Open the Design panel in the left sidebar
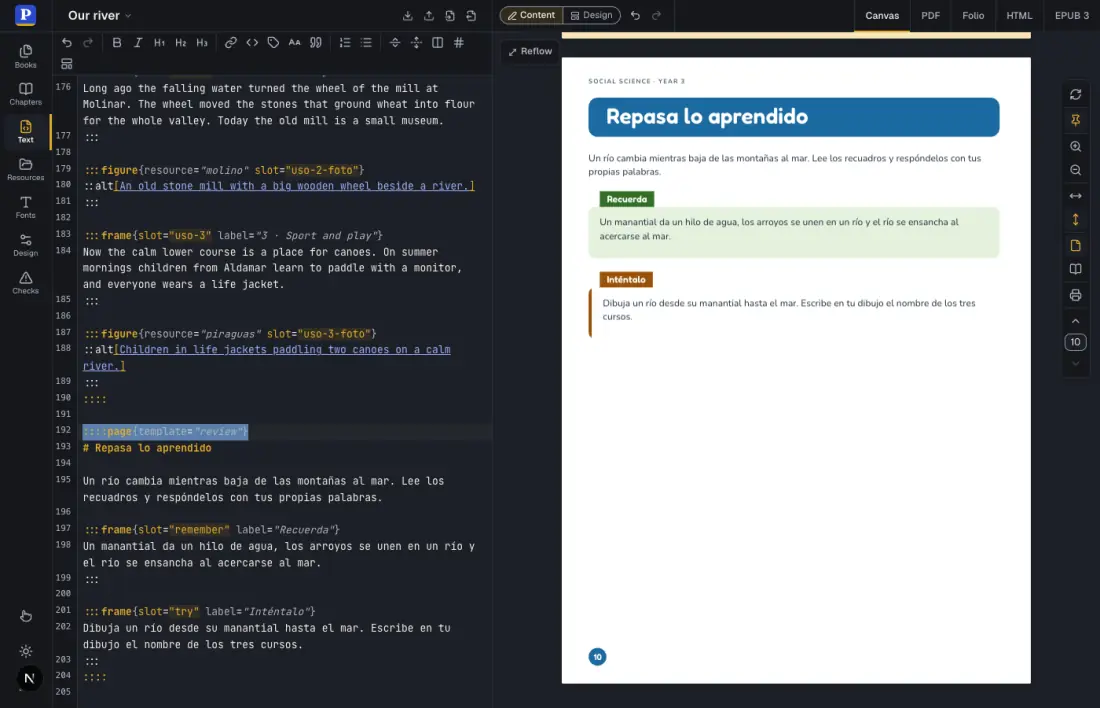 click(x=25, y=245)
